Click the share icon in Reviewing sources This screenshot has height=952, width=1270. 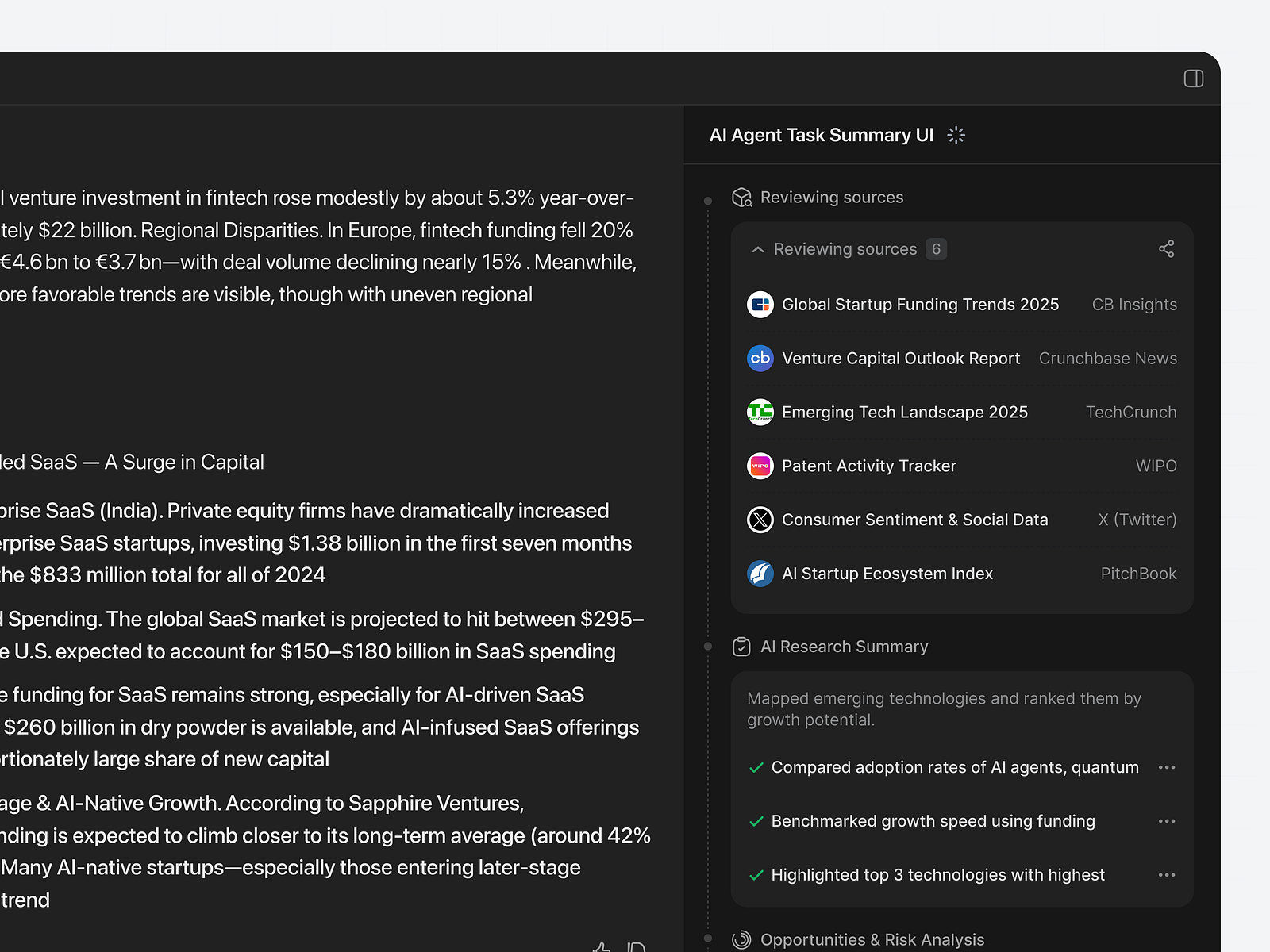point(1166,248)
